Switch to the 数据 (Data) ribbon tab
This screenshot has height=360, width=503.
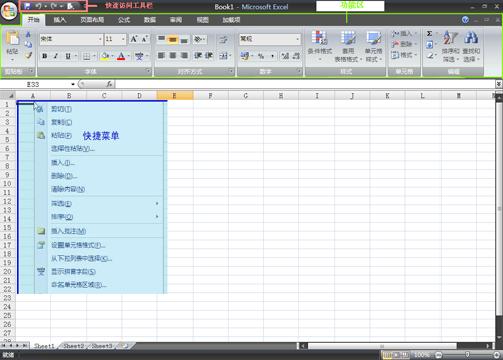[150, 20]
